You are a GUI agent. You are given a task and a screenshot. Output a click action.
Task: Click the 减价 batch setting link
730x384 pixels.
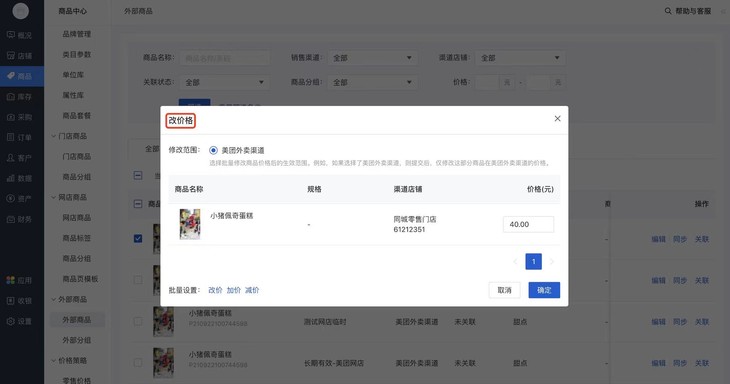[252, 290]
